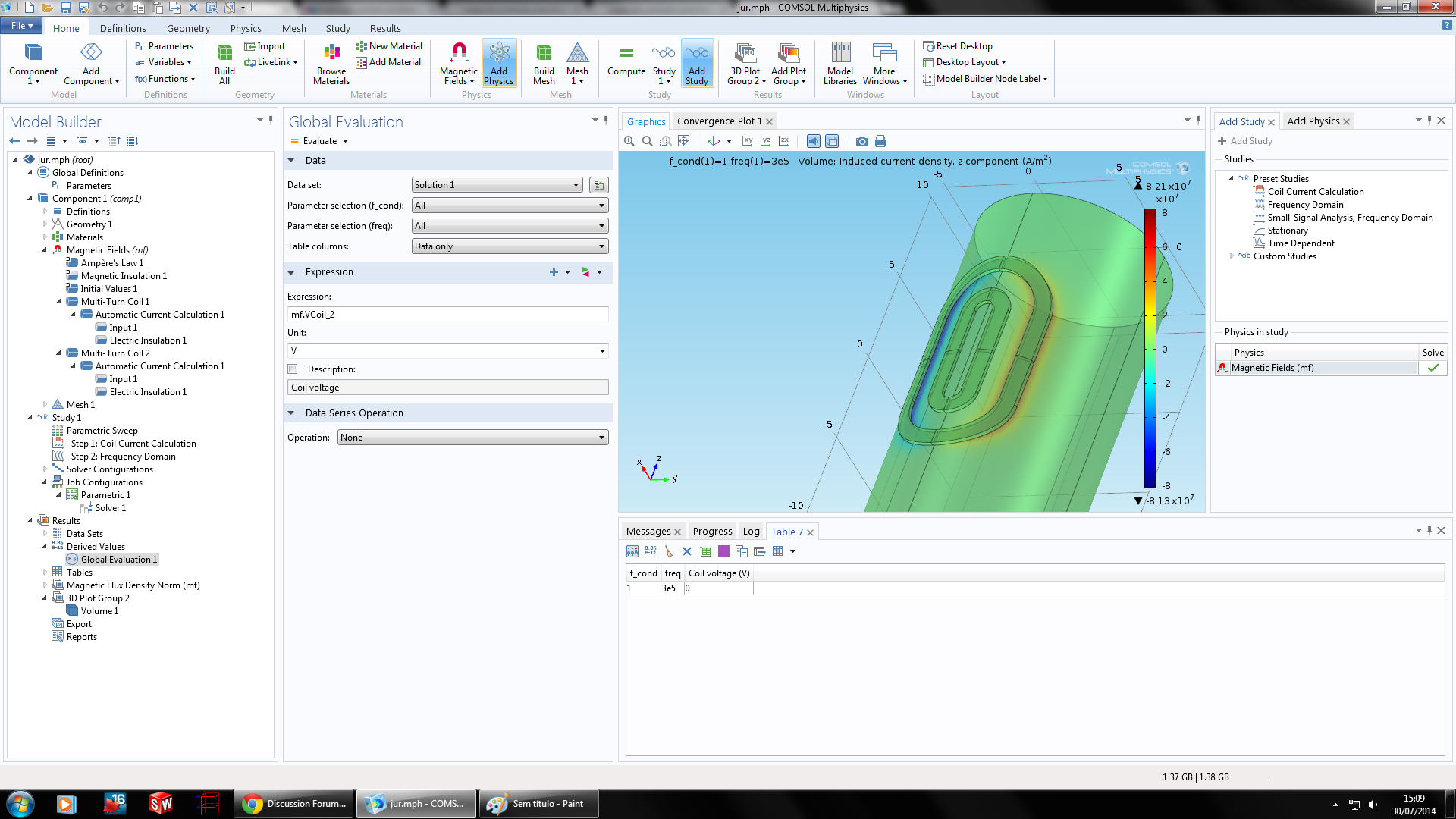Open the Operation dropdown showing None
This screenshot has height=819, width=1456.
point(472,438)
